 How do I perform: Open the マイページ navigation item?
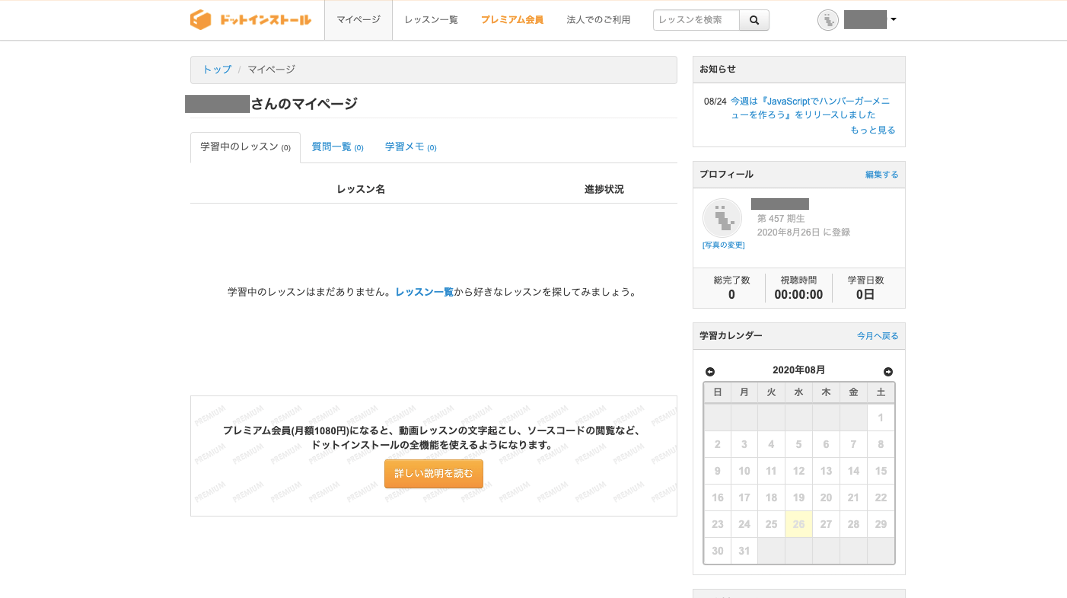click(x=358, y=20)
